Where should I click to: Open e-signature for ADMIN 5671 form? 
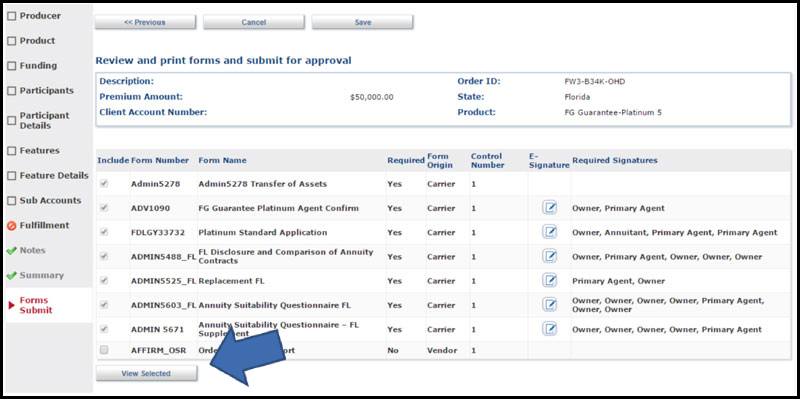pyautogui.click(x=549, y=329)
